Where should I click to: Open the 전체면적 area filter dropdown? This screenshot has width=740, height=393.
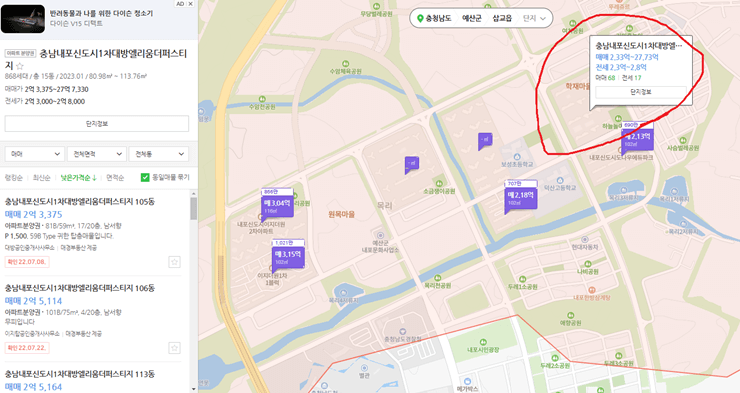pyautogui.click(x=97, y=154)
